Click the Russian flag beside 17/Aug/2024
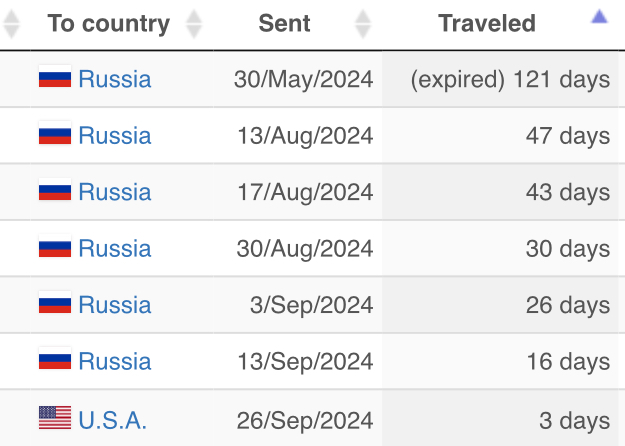 click(x=54, y=191)
